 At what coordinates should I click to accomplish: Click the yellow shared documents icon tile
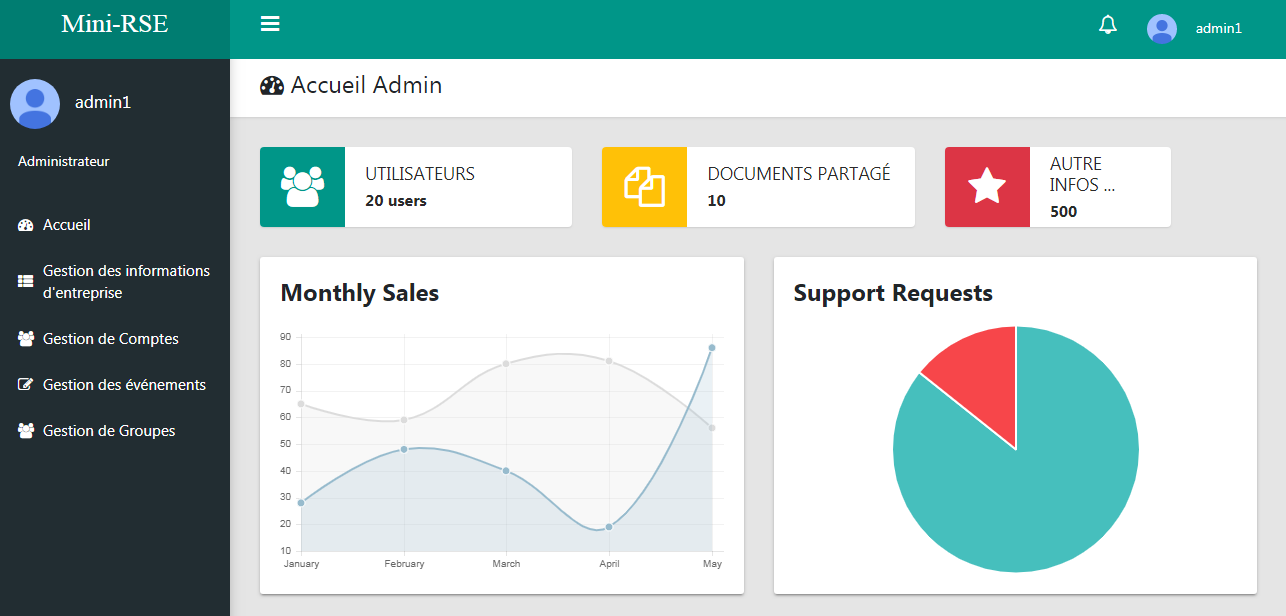pos(644,187)
